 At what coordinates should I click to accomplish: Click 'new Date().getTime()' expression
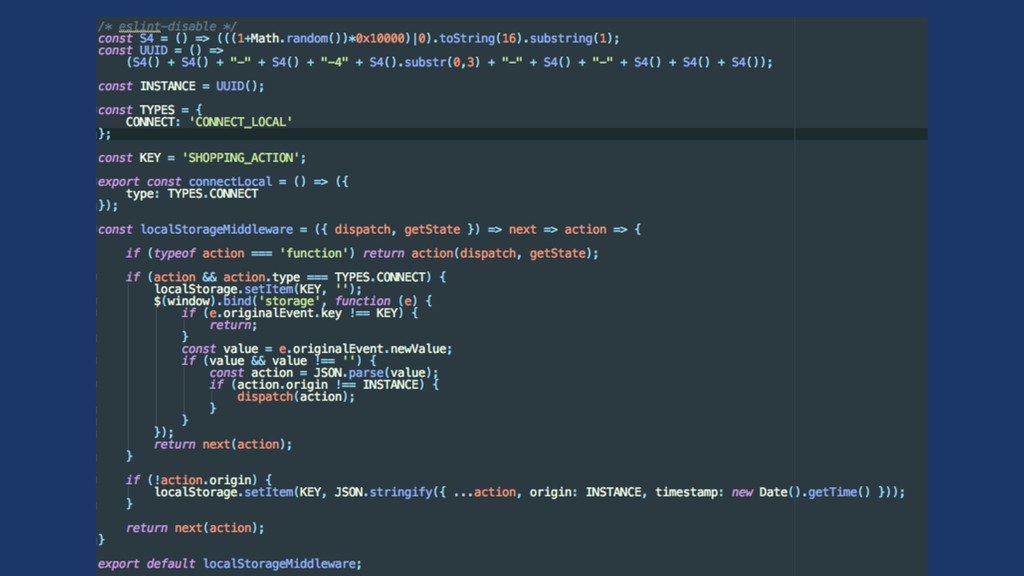[x=801, y=492]
